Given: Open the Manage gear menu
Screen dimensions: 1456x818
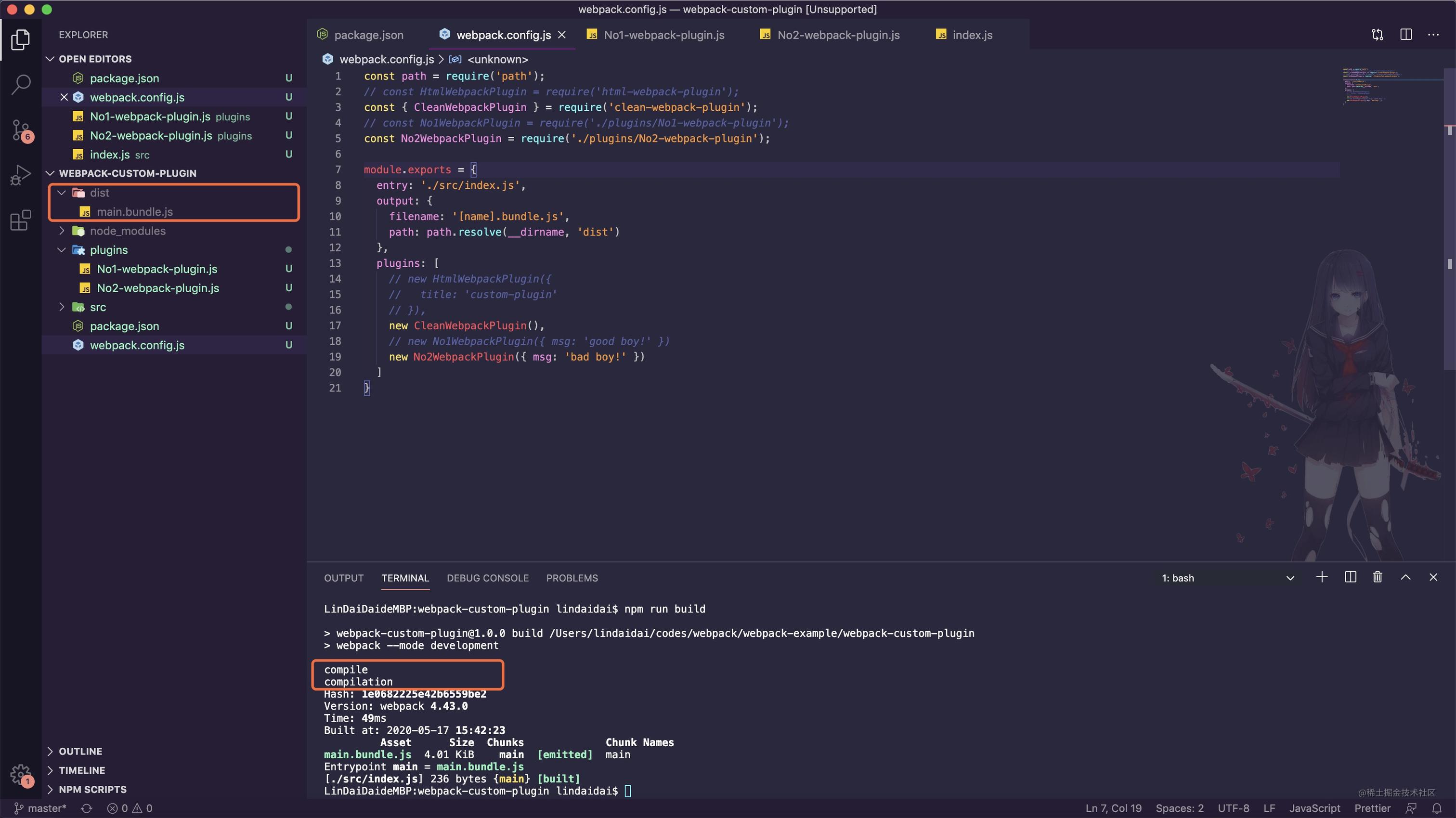Looking at the screenshot, I should (x=22, y=775).
